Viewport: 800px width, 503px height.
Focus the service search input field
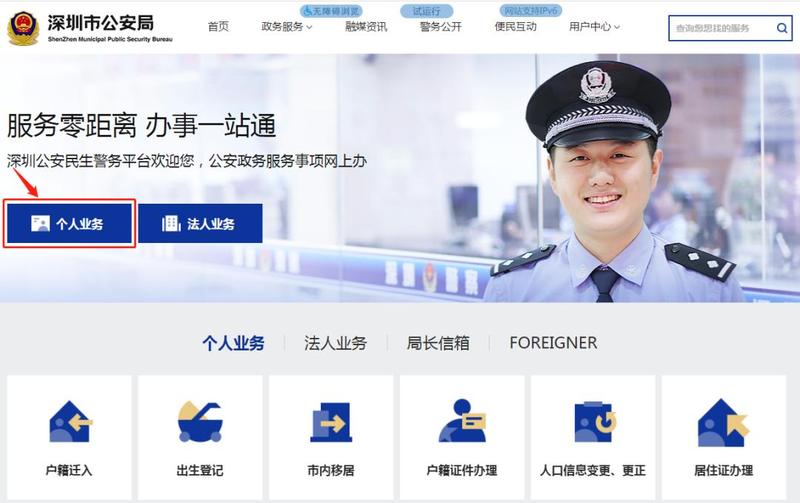tap(722, 28)
